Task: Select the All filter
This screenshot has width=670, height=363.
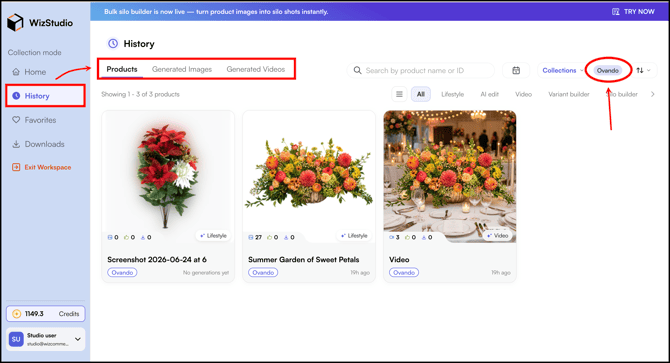Action: pos(421,94)
